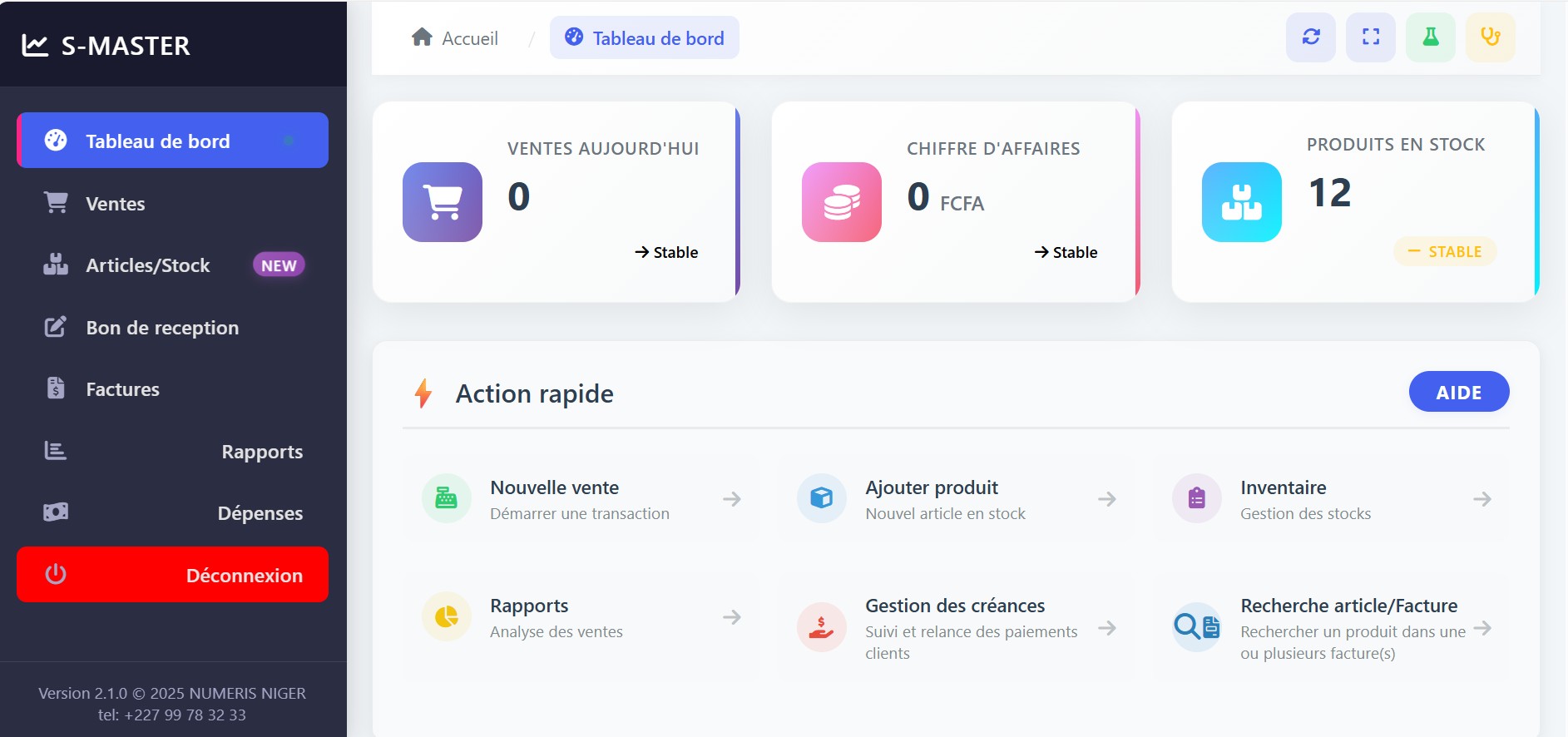Click the arrow on Recherche article/Facture card
The image size is (1568, 737).
[1482, 628]
